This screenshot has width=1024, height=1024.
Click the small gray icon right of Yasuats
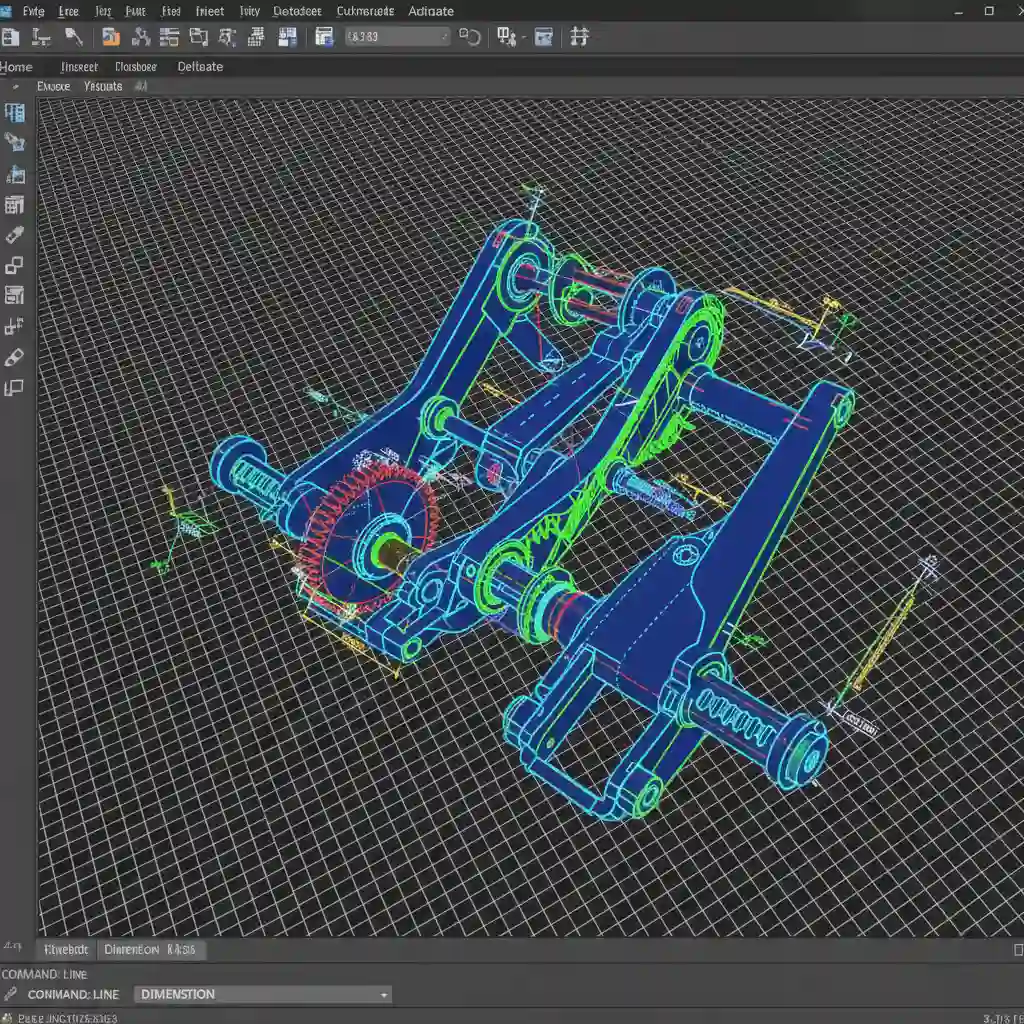pyautogui.click(x=140, y=86)
